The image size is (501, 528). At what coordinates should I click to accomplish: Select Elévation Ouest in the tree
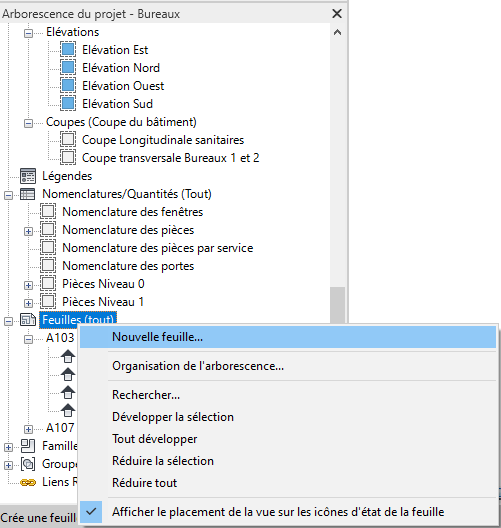click(x=123, y=86)
